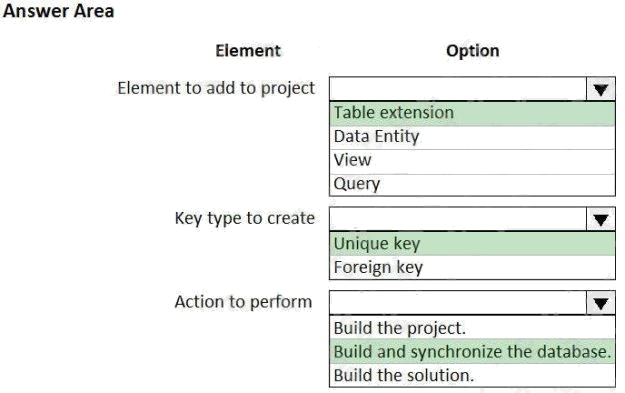The width and height of the screenshot is (625, 393).
Task: Select the Foreign key option
Action: pos(472,267)
